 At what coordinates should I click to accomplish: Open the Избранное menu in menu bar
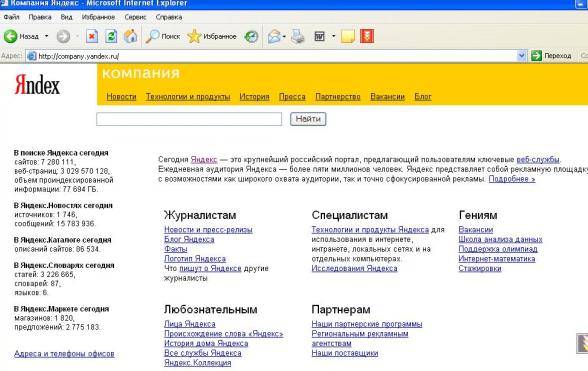[x=98, y=17]
